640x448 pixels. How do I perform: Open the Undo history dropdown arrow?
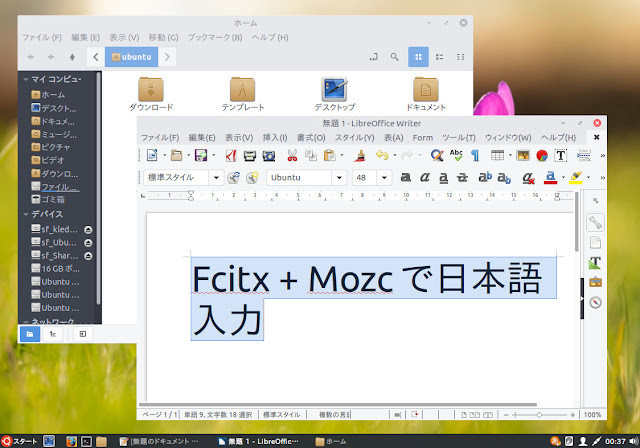[394, 155]
